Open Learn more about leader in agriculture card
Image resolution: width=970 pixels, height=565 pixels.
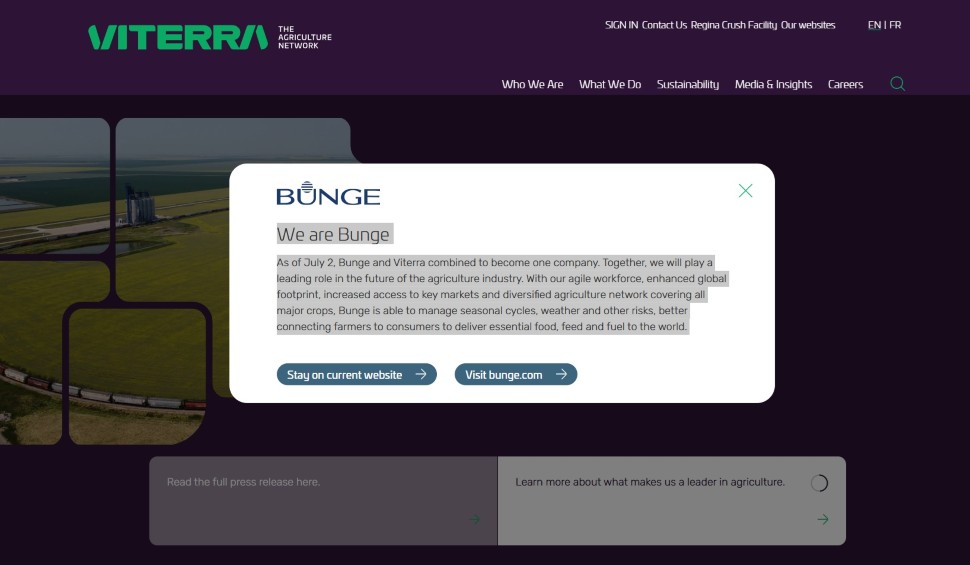click(672, 501)
